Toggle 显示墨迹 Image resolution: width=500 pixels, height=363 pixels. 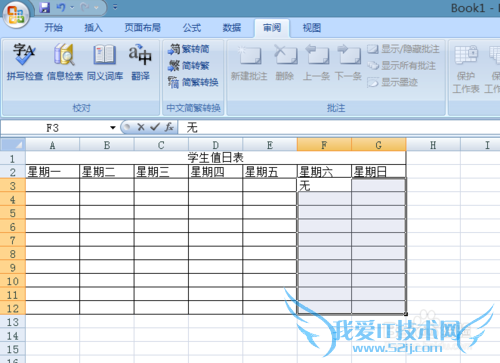click(393, 82)
